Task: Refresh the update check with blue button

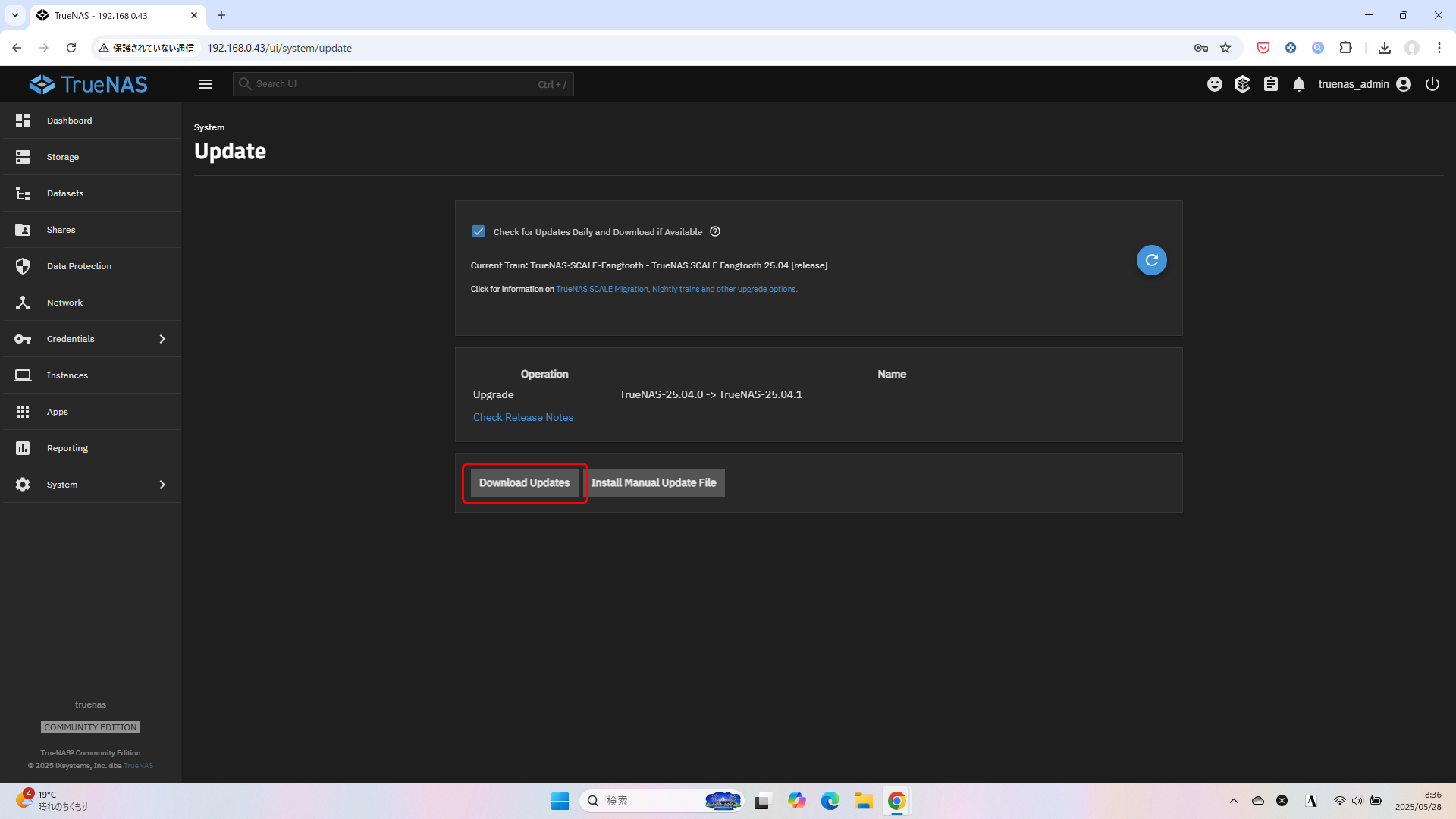Action: point(1151,260)
